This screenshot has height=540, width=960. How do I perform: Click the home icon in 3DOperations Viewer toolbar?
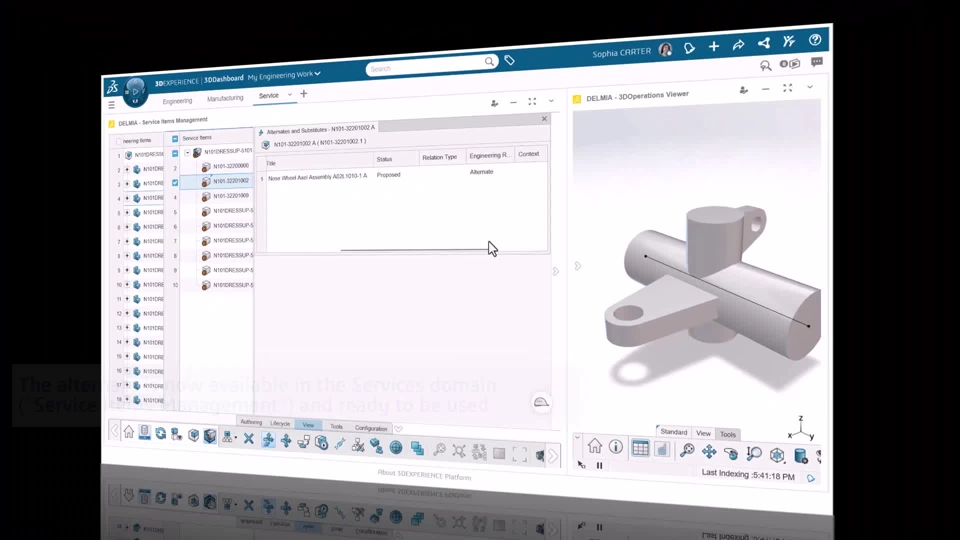pyautogui.click(x=594, y=446)
